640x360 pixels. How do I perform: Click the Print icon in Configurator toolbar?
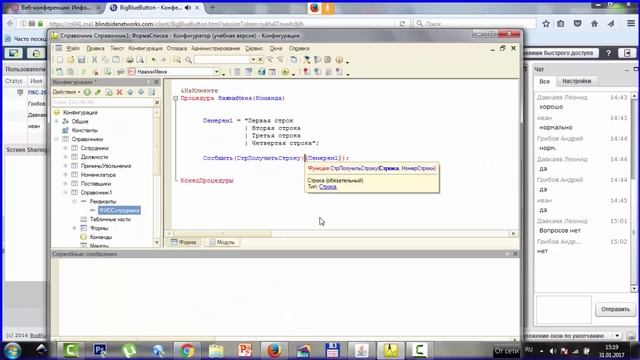click(129, 60)
